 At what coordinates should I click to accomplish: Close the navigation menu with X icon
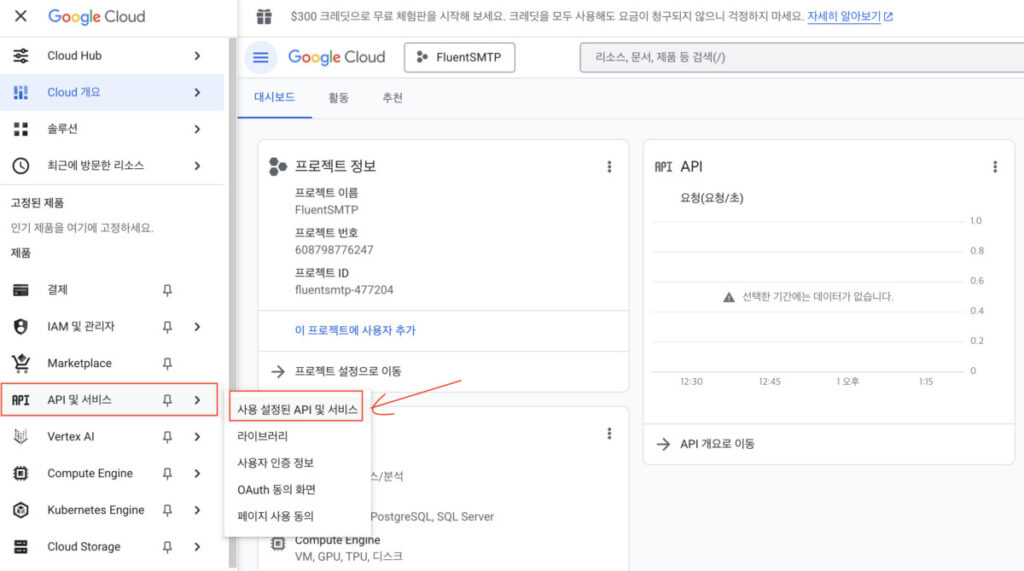pyautogui.click(x=21, y=16)
